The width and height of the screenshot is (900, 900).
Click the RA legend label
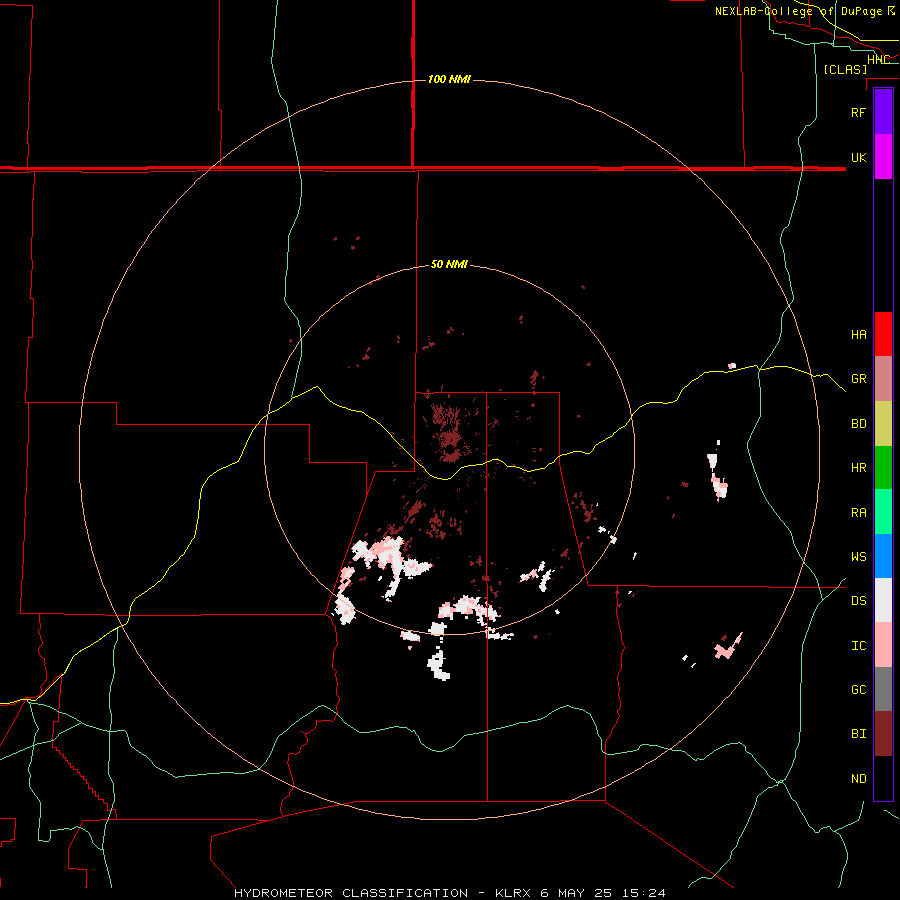pos(858,513)
